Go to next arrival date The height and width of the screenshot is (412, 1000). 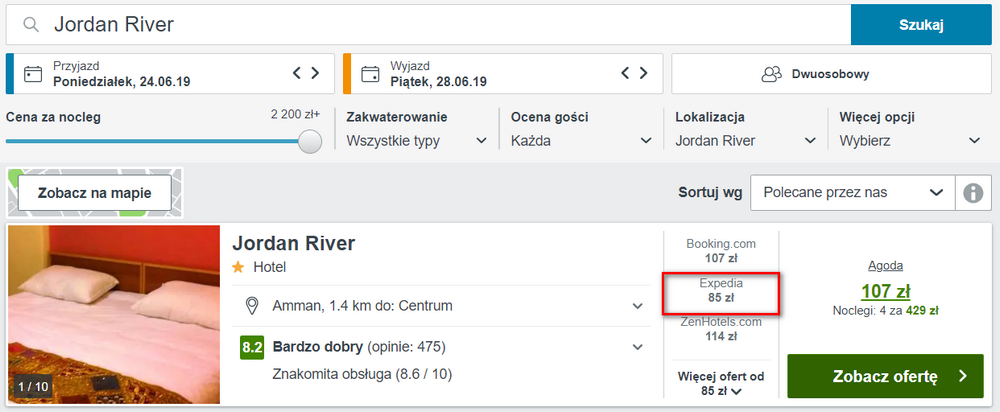(x=315, y=73)
